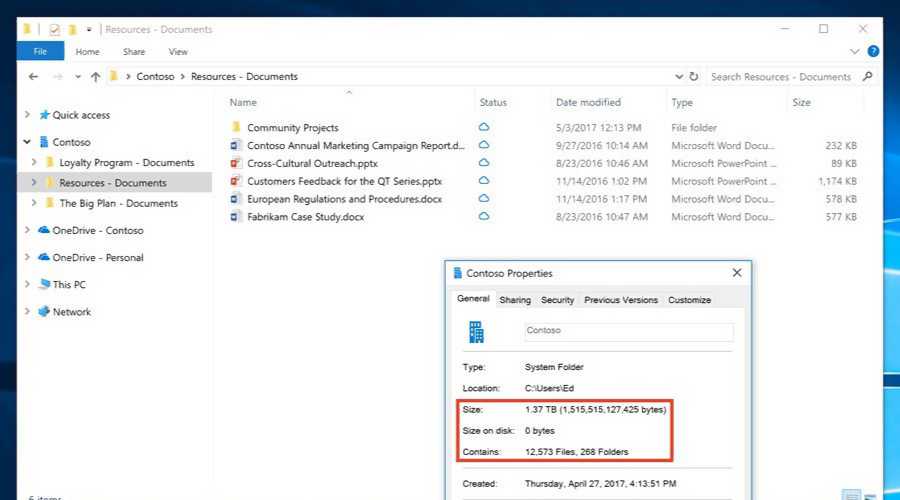The image size is (900, 500).
Task: Select Resources - Documents in the sidebar
Action: pyautogui.click(x=115, y=183)
